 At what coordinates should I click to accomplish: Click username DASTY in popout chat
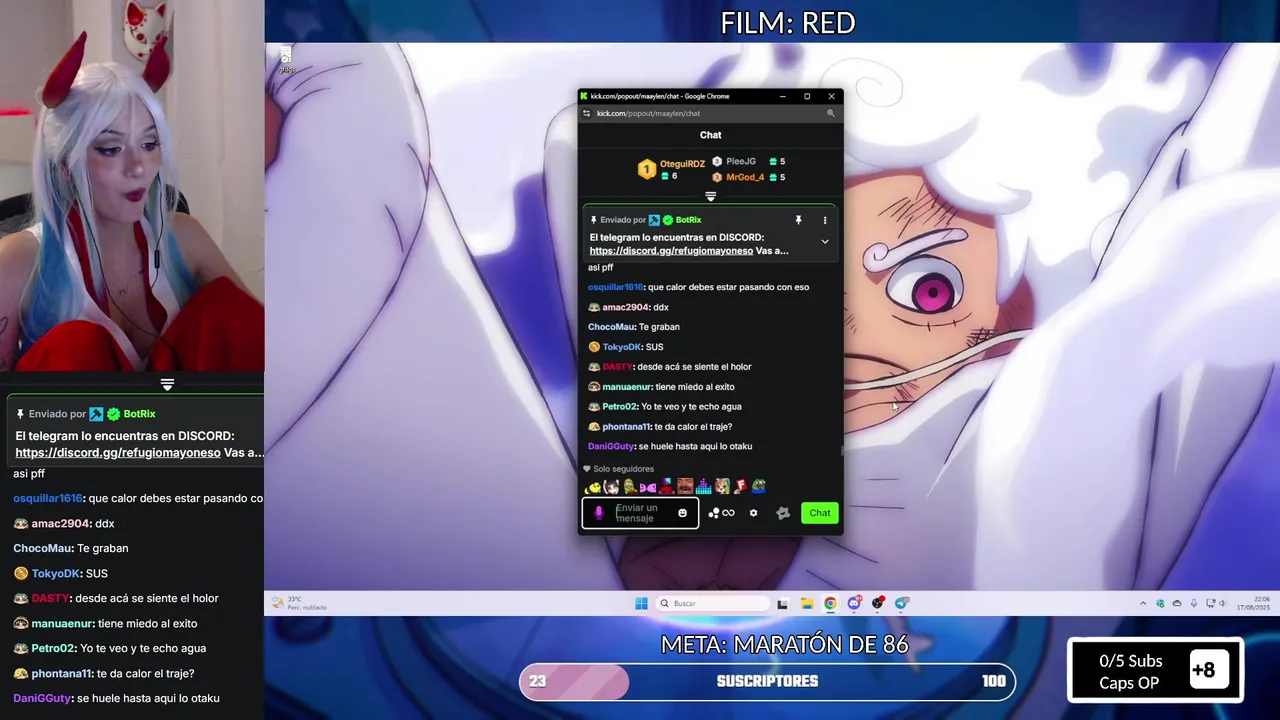(x=617, y=367)
